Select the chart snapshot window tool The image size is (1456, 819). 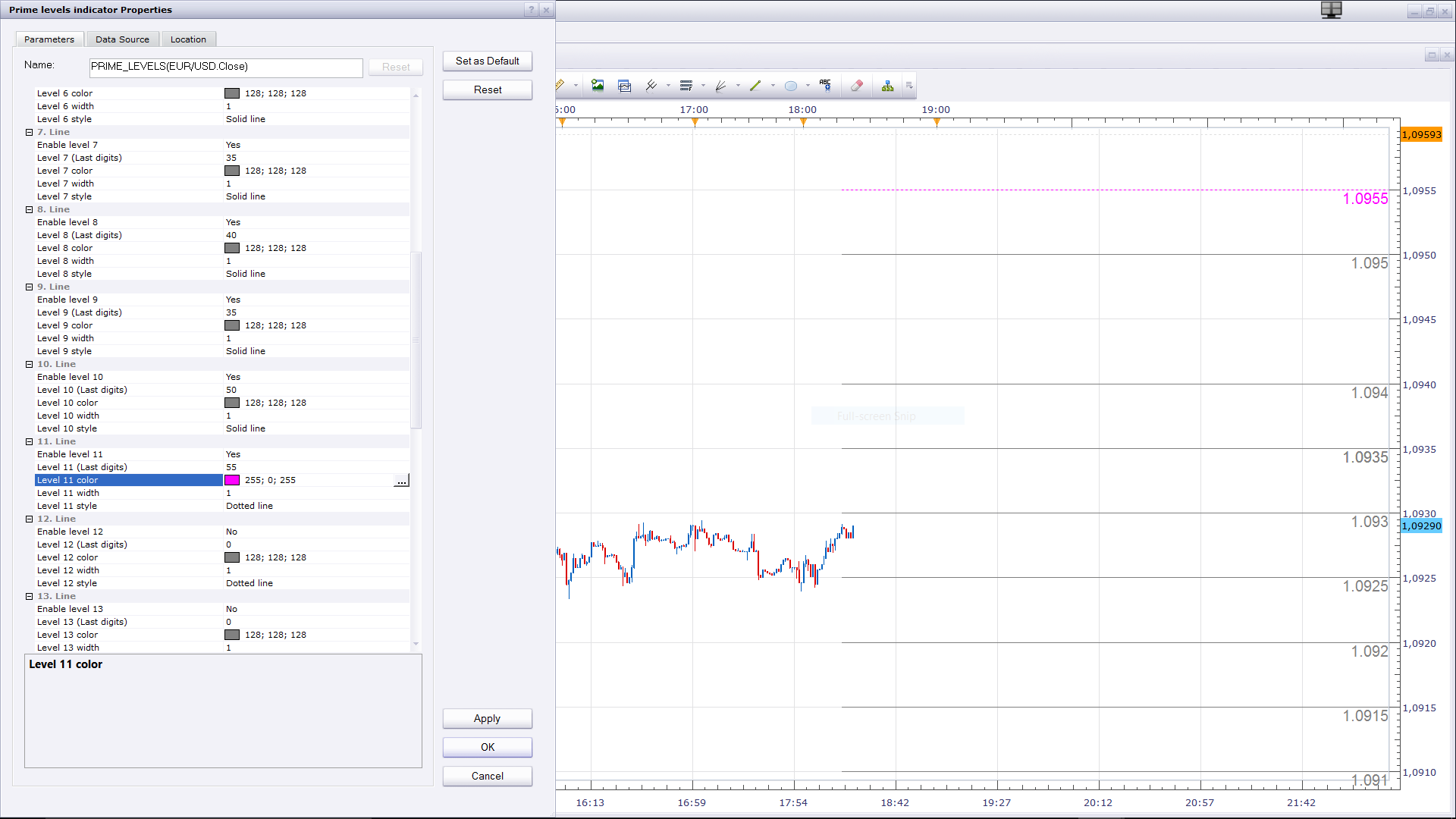(624, 86)
